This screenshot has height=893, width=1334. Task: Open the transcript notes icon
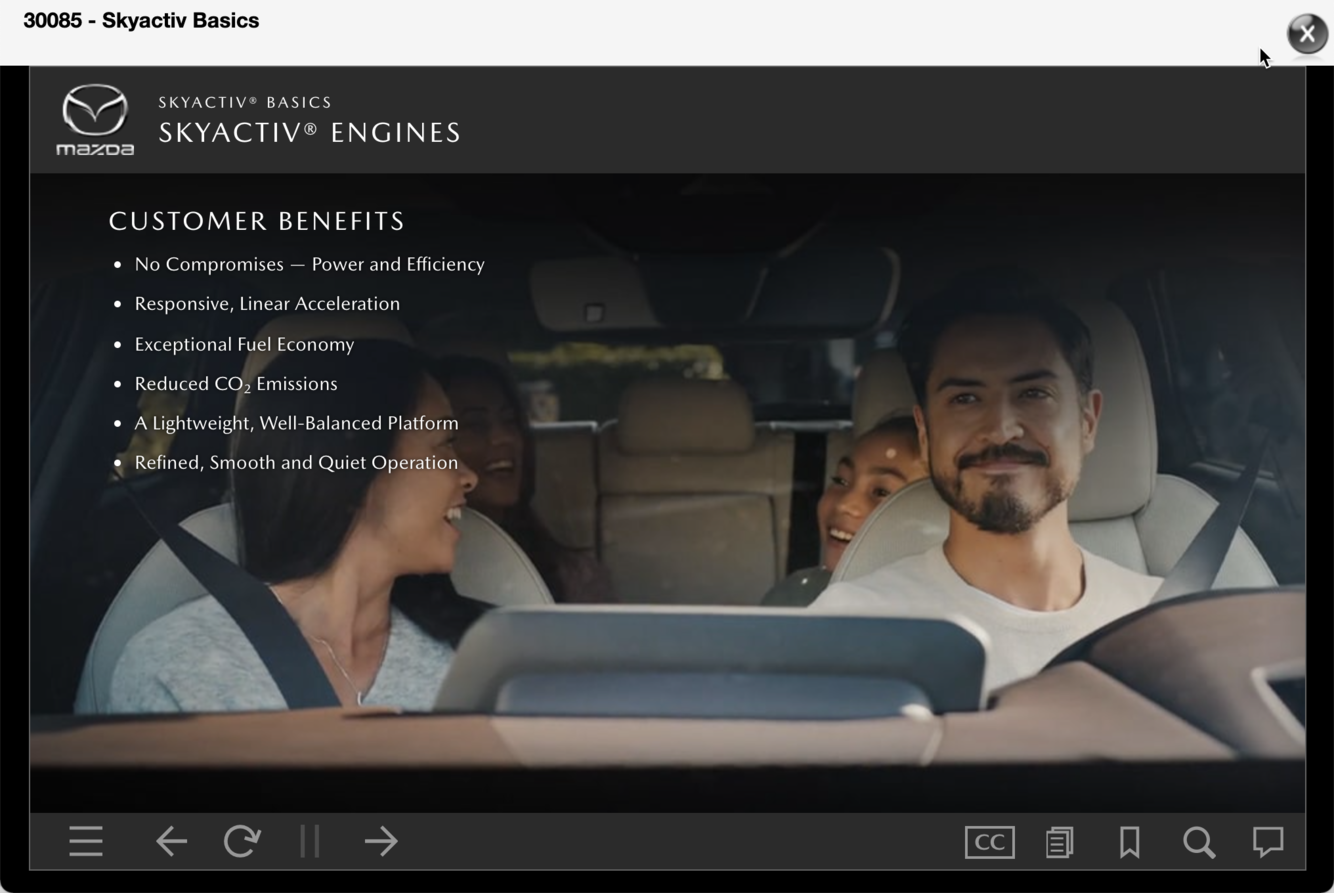(1060, 842)
